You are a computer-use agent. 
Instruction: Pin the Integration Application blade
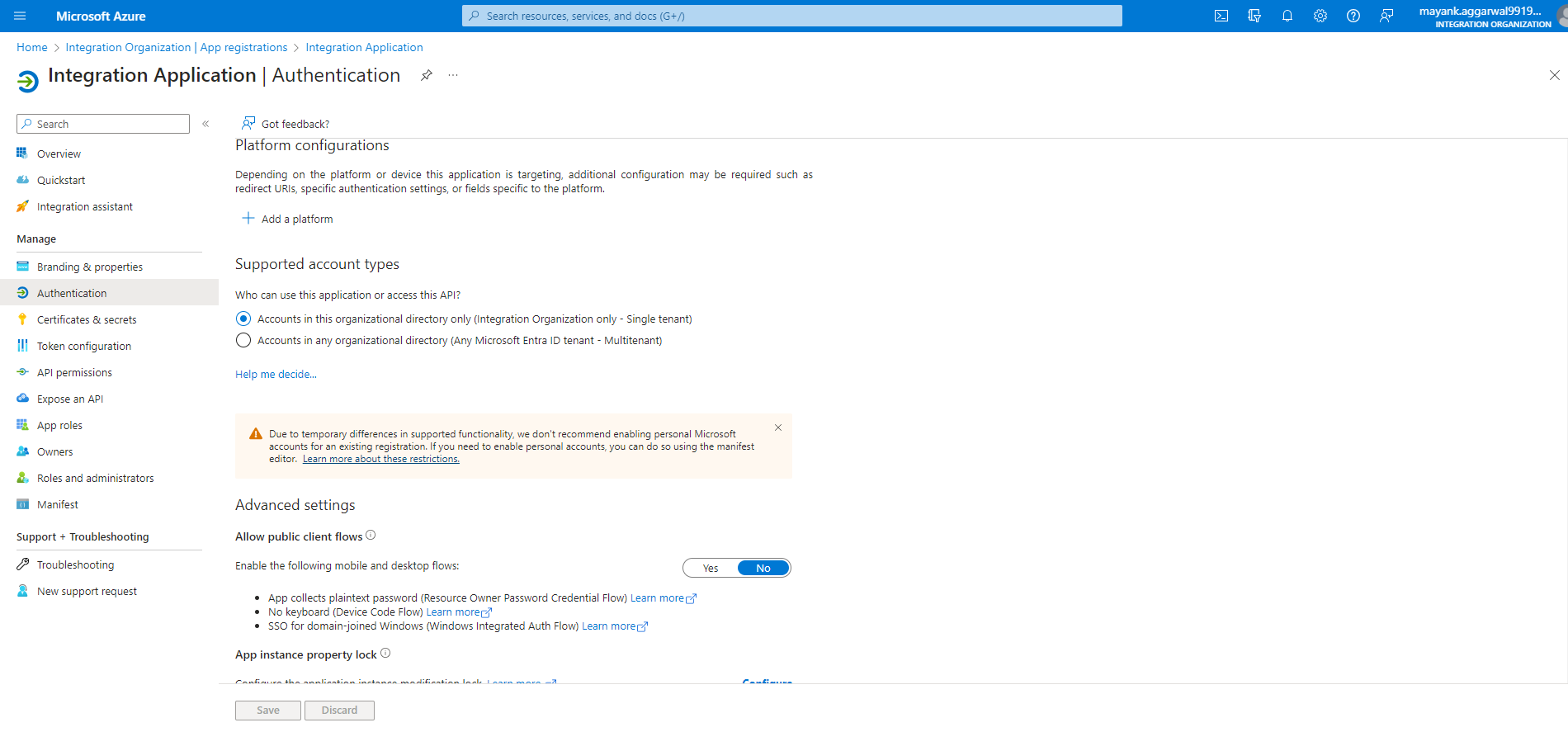pos(427,75)
